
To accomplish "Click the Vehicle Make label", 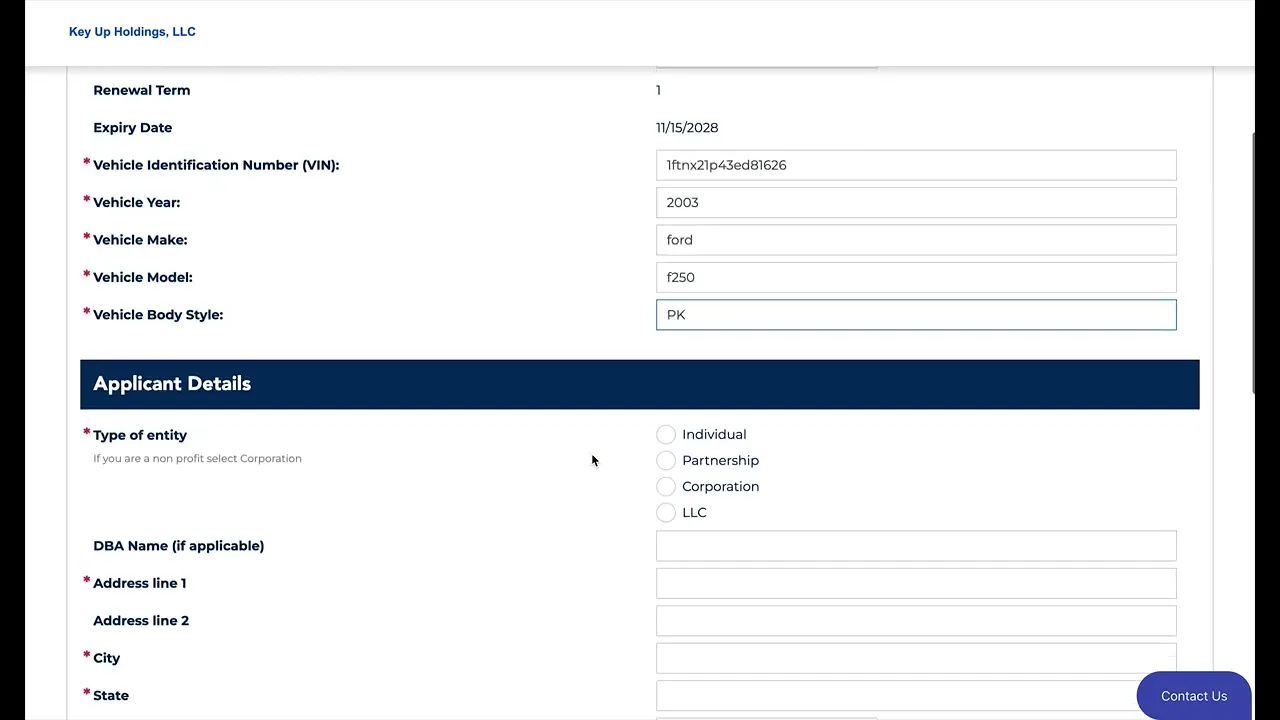I will (140, 240).
